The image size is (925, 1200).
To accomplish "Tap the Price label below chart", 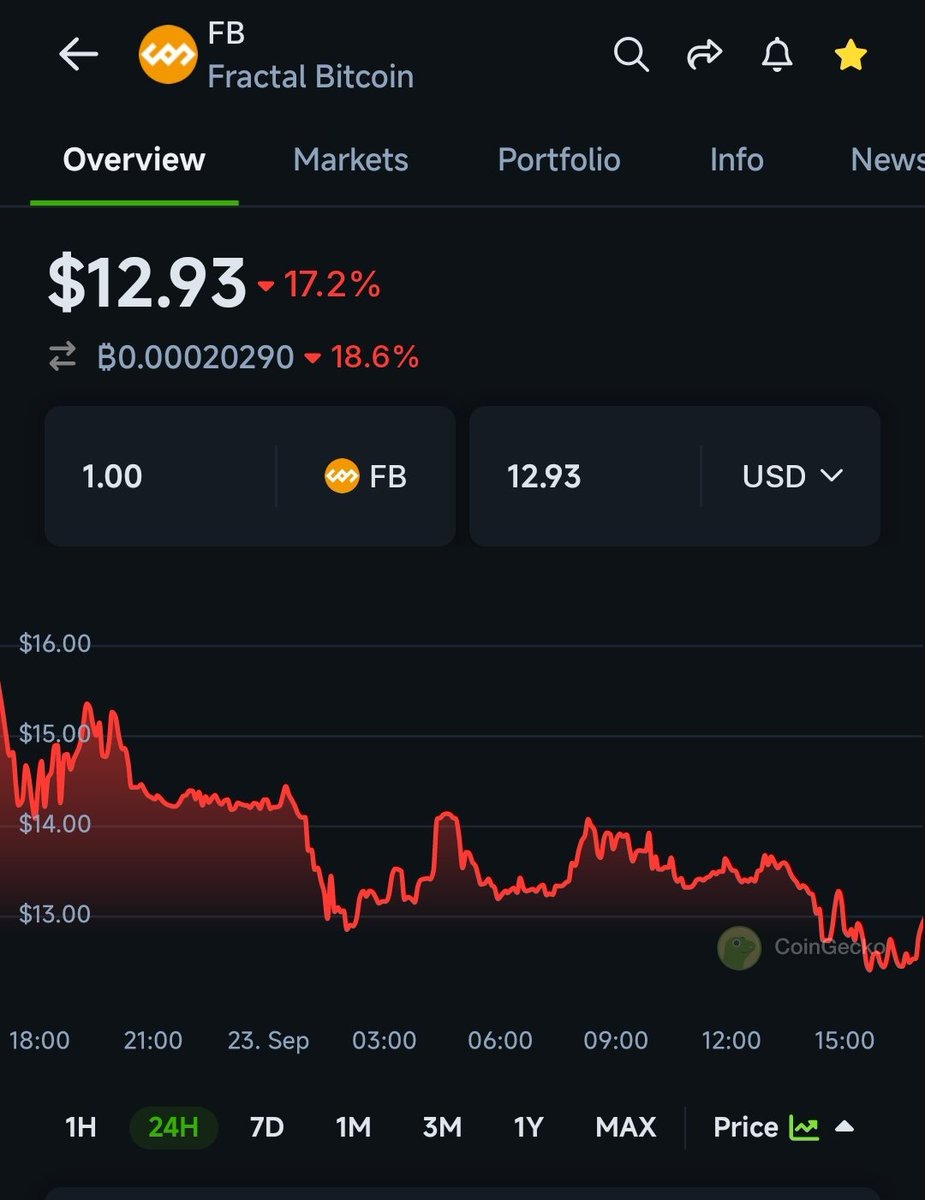I will [745, 1128].
